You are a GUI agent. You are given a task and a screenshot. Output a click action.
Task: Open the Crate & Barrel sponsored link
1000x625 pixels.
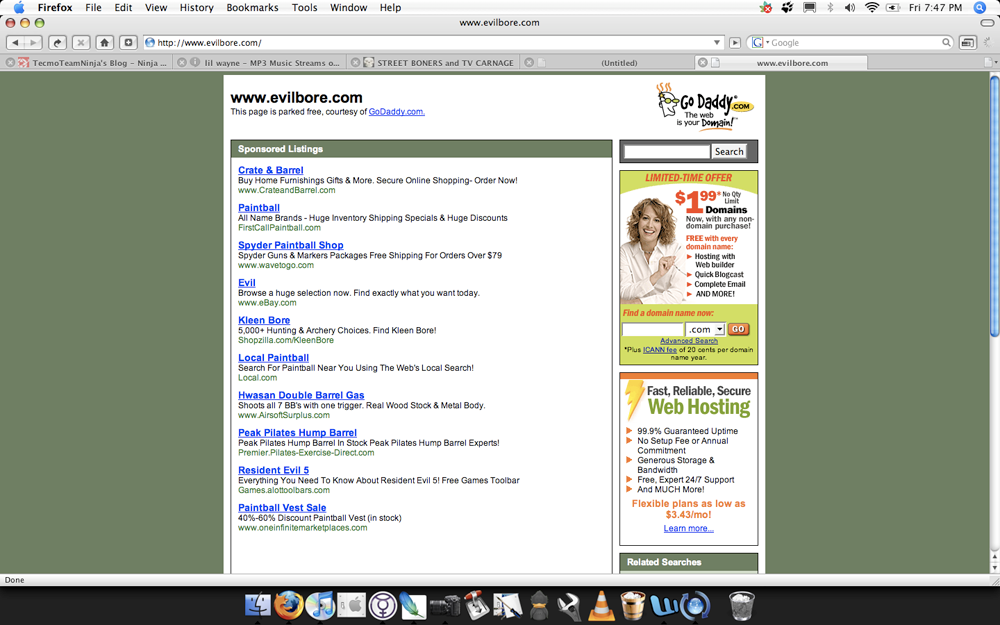point(270,170)
